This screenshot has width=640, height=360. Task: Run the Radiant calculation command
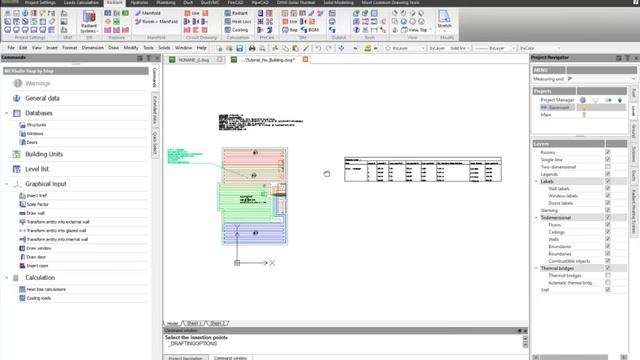tap(236, 13)
